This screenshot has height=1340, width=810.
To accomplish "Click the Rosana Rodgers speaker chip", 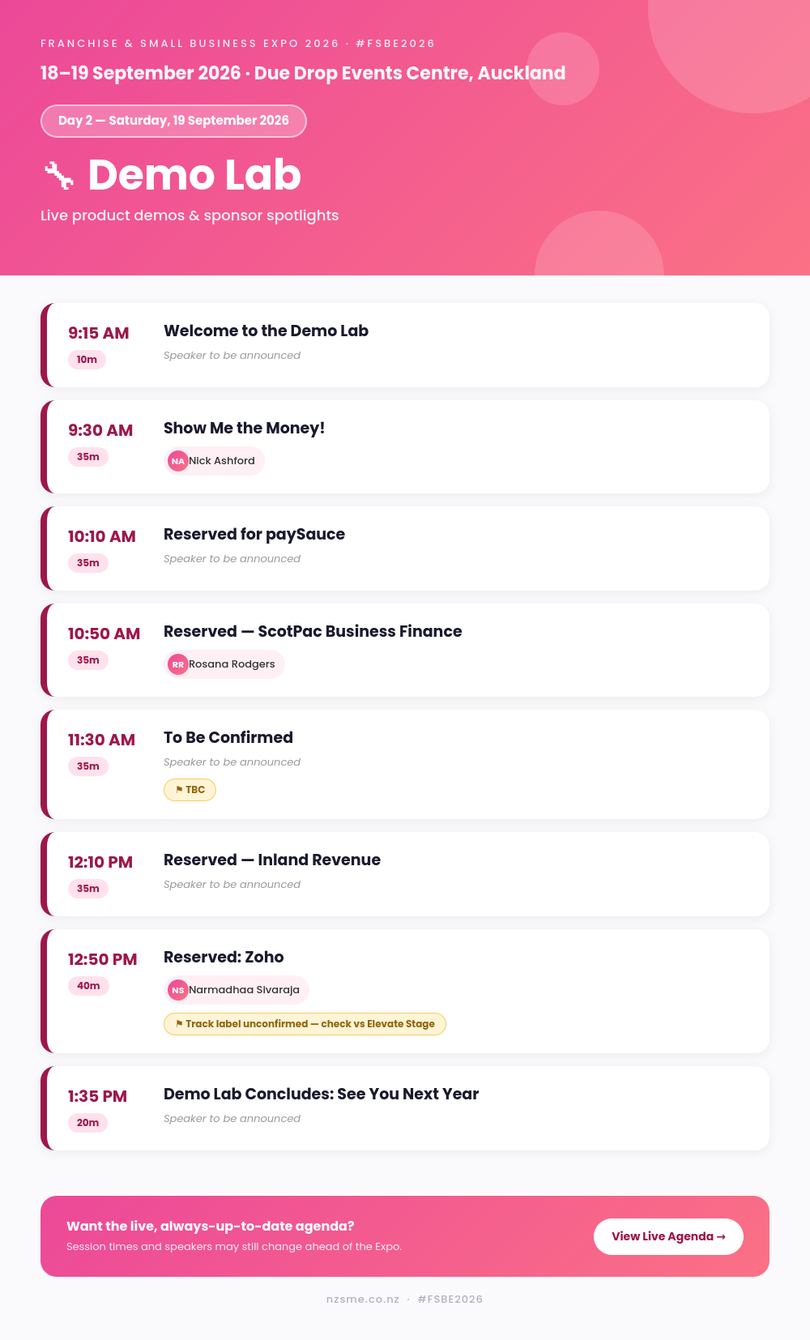I will (224, 664).
